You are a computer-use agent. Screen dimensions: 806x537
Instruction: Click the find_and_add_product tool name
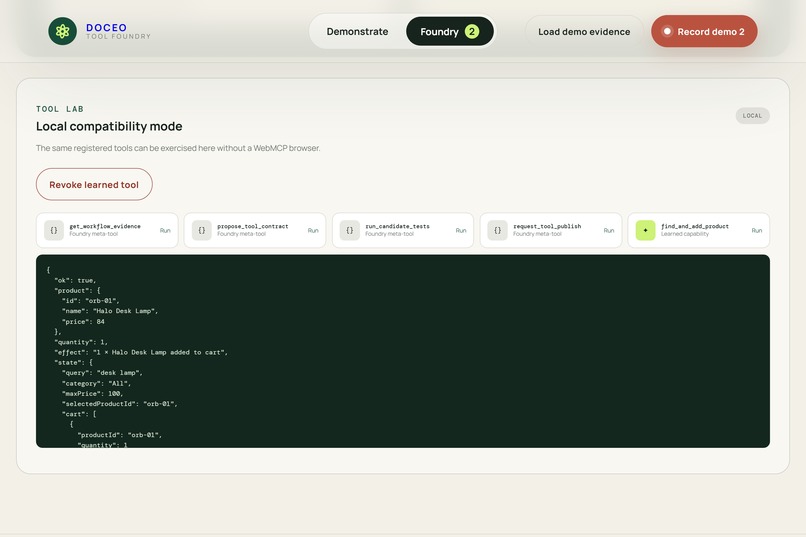(x=694, y=226)
